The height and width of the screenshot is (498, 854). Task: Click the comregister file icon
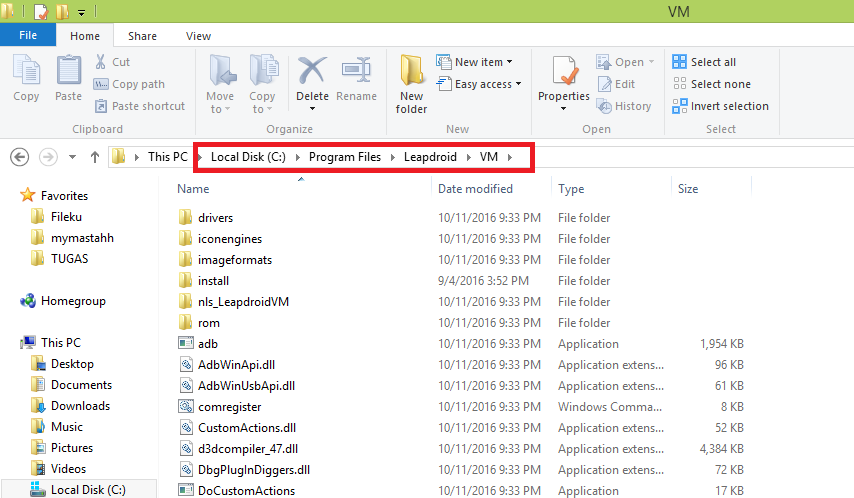tap(186, 406)
